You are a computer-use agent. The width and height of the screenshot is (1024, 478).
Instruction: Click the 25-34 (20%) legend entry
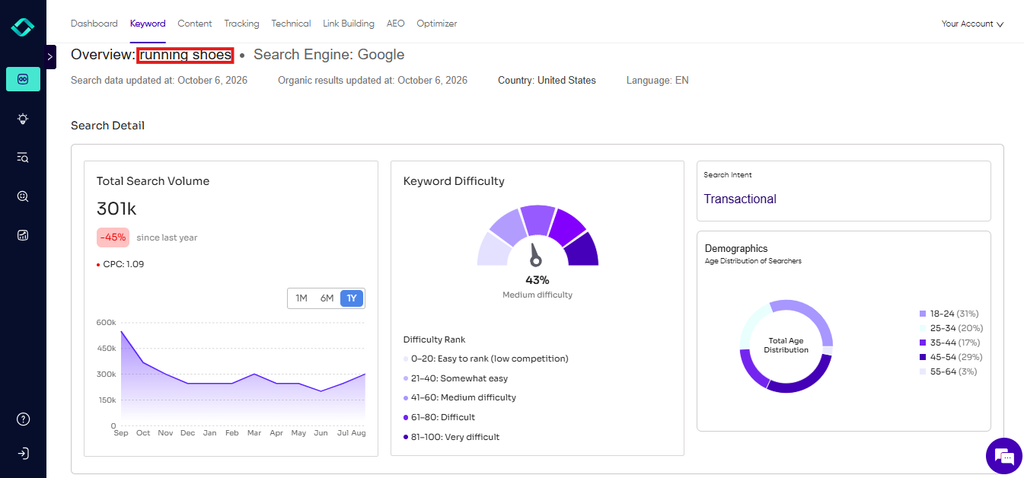(x=951, y=328)
